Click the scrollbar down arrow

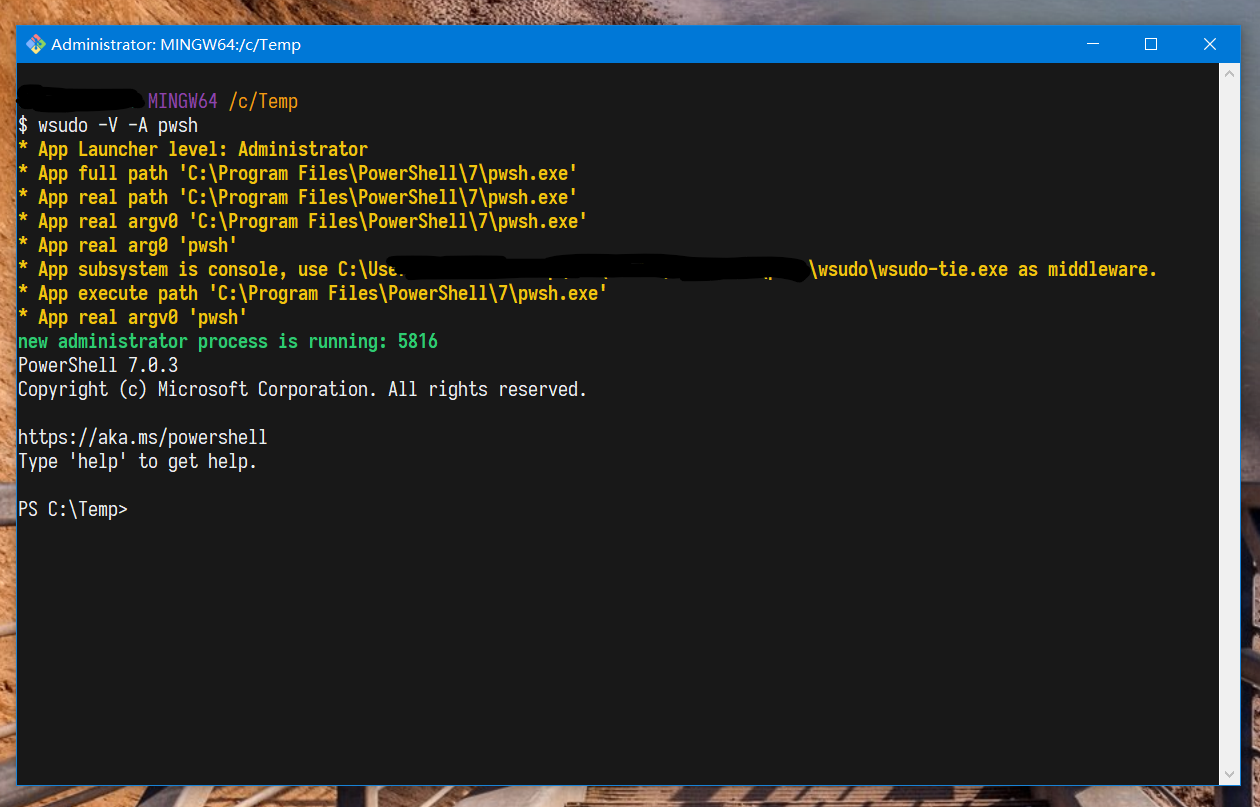tap(1229, 775)
